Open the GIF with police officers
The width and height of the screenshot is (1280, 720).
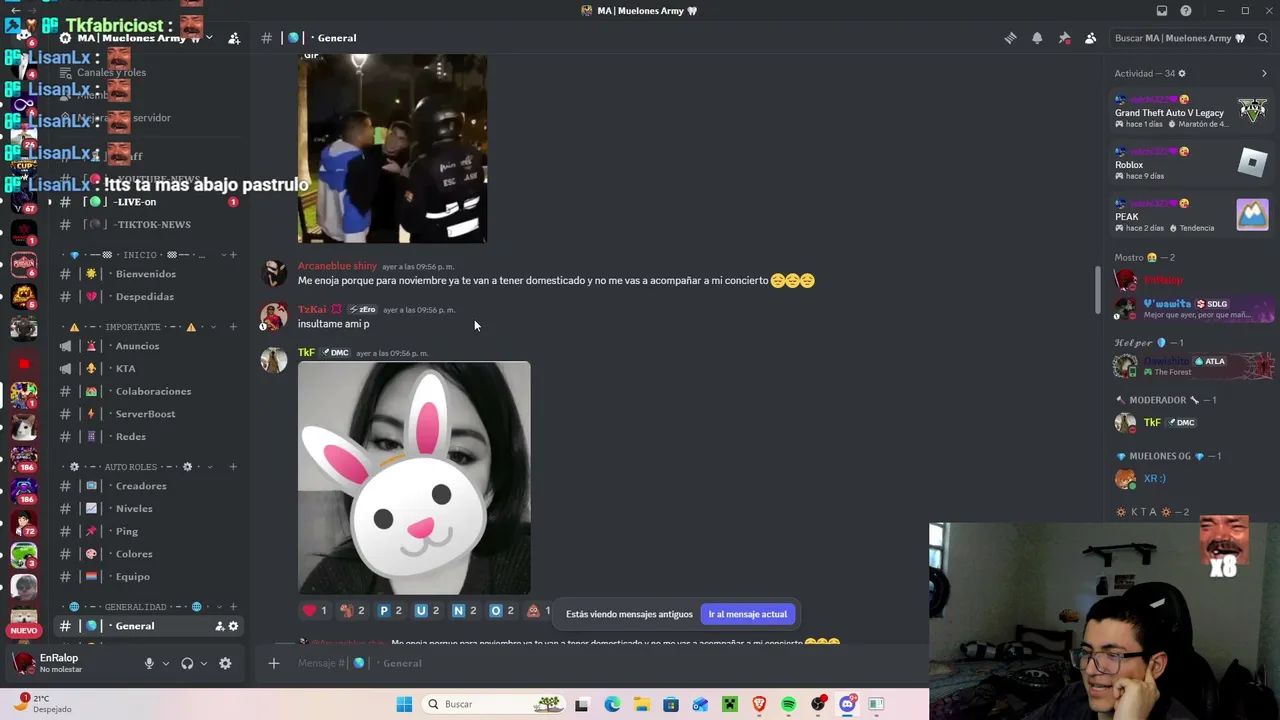392,149
